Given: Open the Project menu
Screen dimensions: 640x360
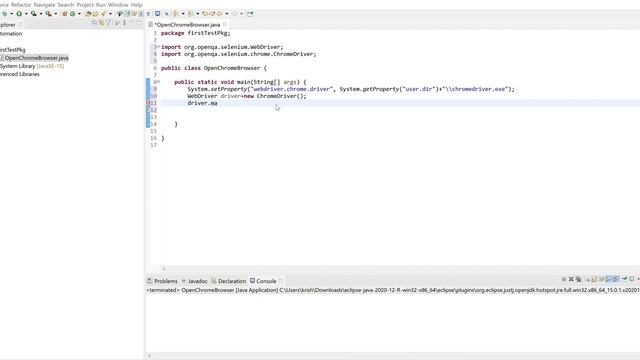Looking at the screenshot, I should click(x=85, y=5).
